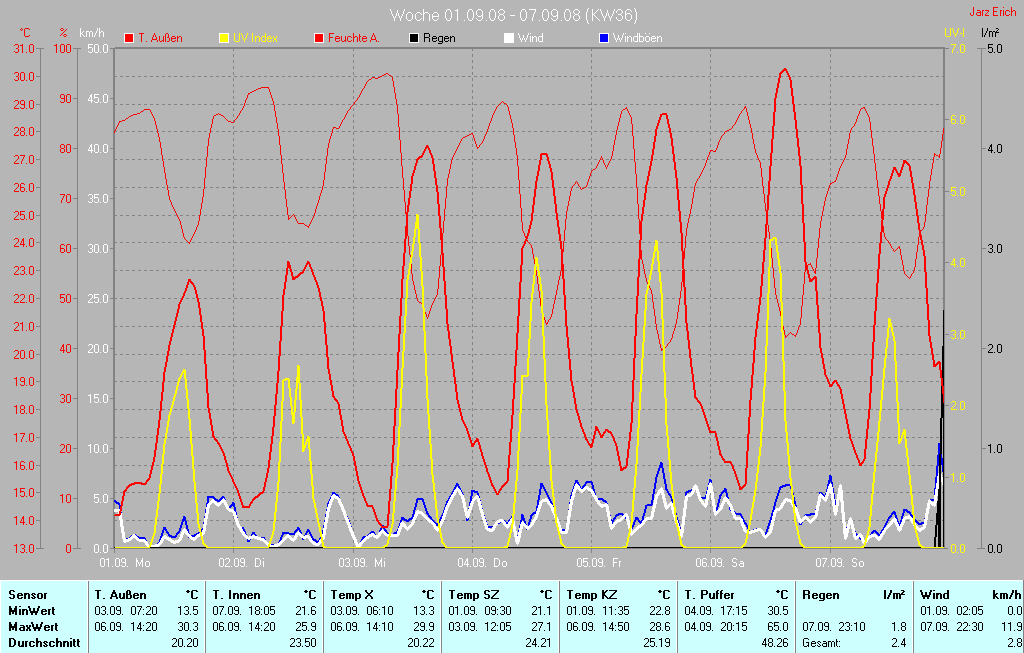The image size is (1024, 653).
Task: Click the rain total value '2.4'
Action: pos(899,643)
